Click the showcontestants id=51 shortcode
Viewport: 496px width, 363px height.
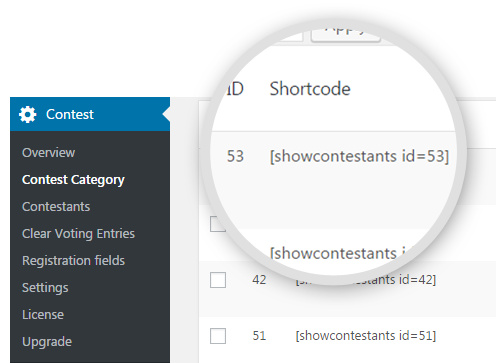(366, 336)
